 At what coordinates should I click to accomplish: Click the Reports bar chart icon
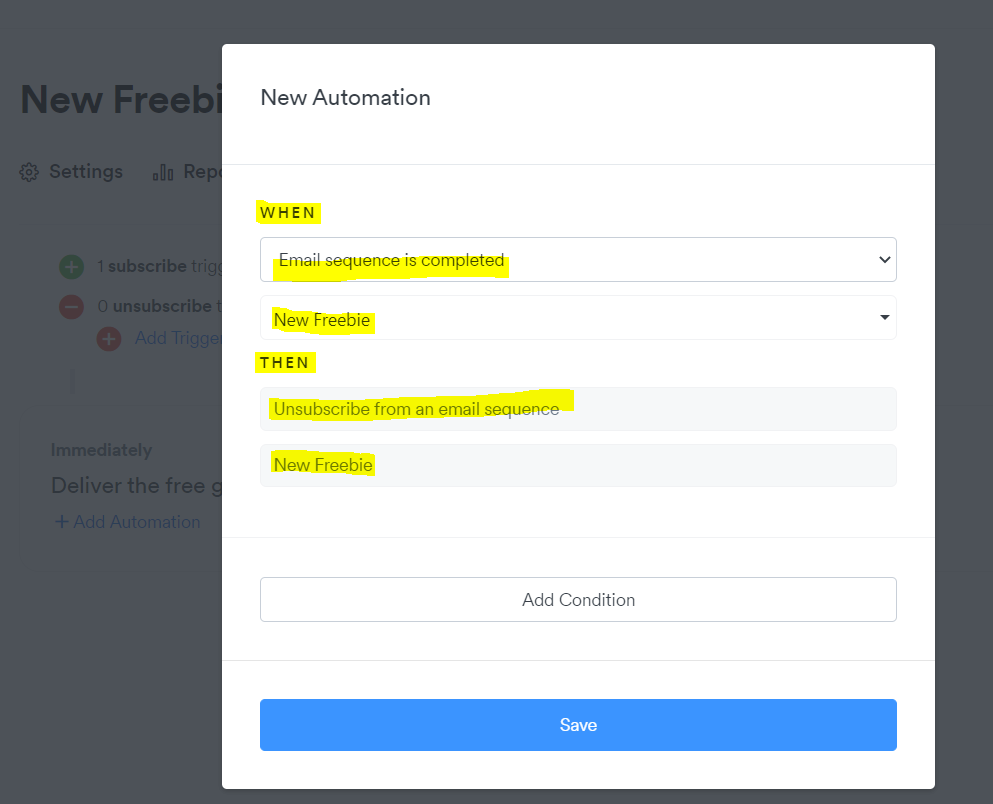163,172
